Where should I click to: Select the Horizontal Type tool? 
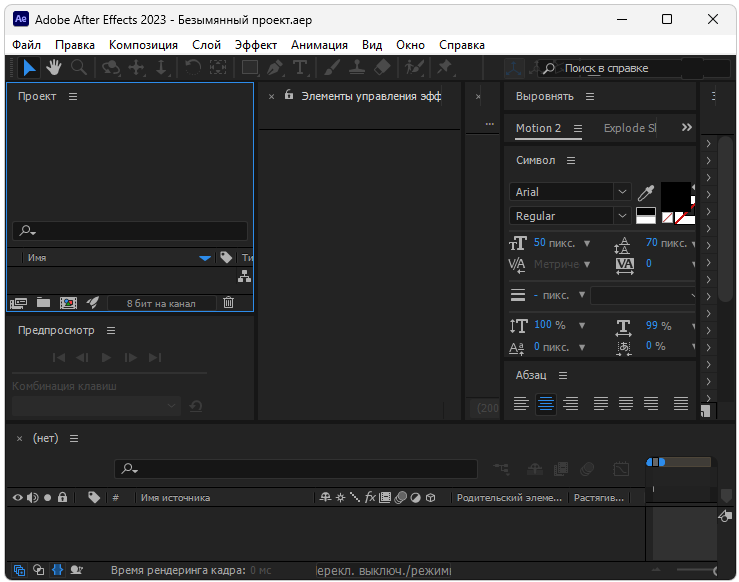tap(300, 68)
